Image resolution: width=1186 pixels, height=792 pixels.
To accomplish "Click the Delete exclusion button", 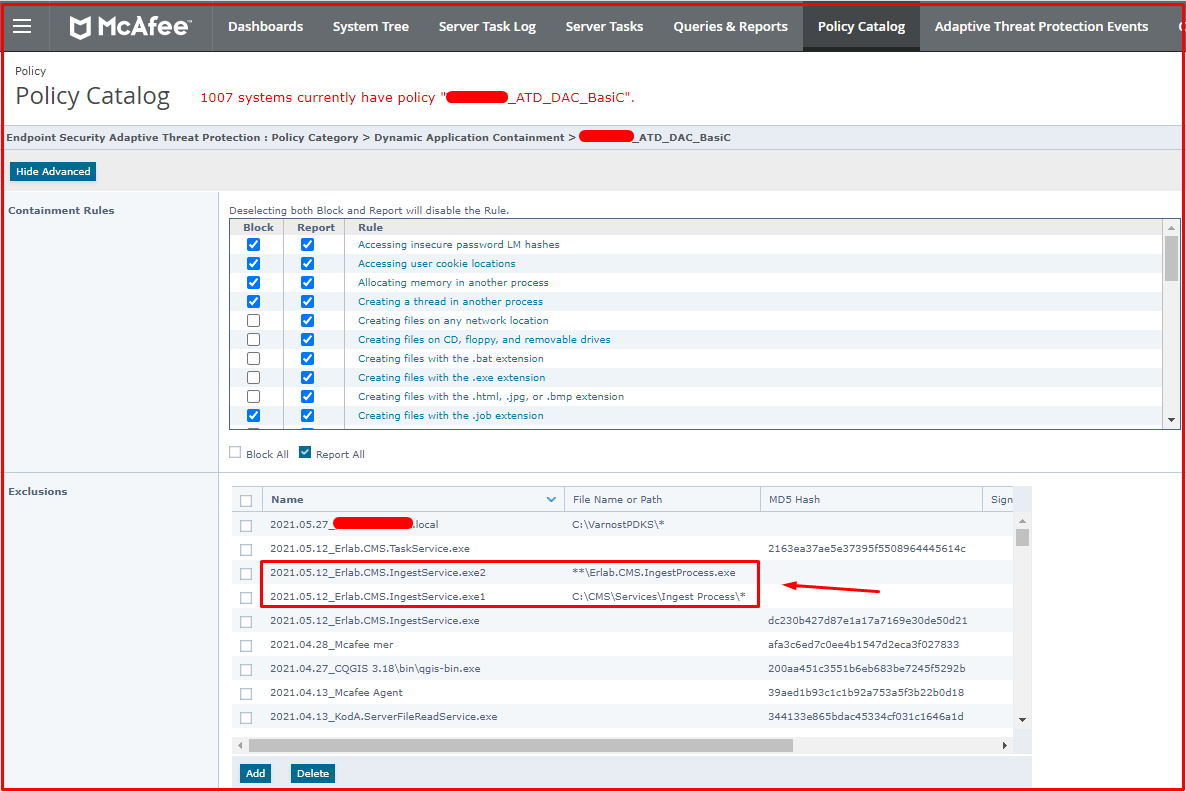I will click(312, 773).
